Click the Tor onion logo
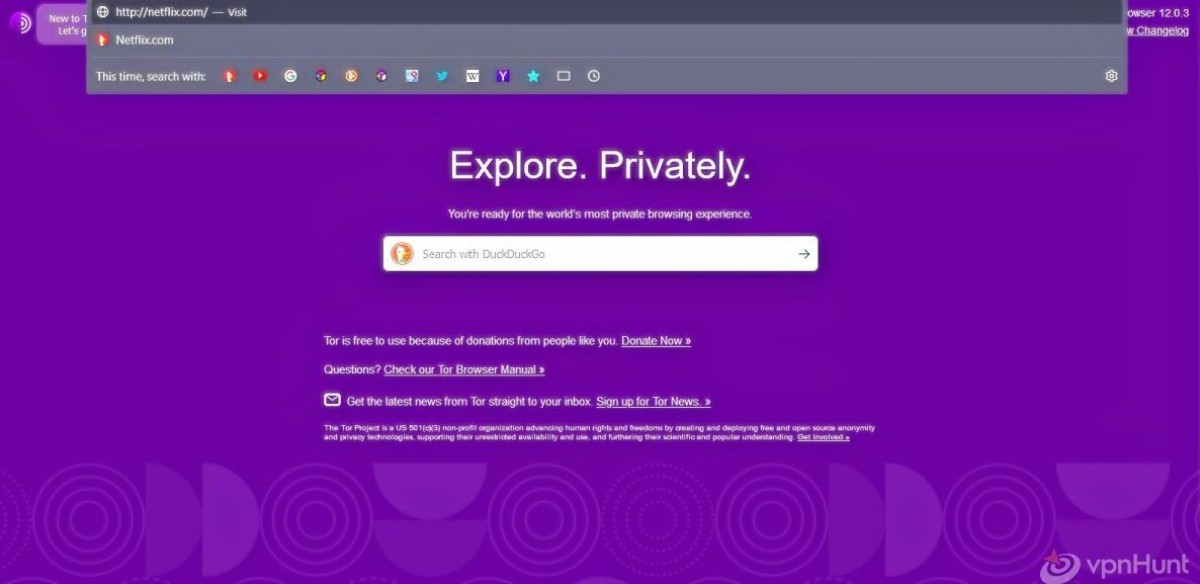The image size is (1200, 584). tap(20, 23)
